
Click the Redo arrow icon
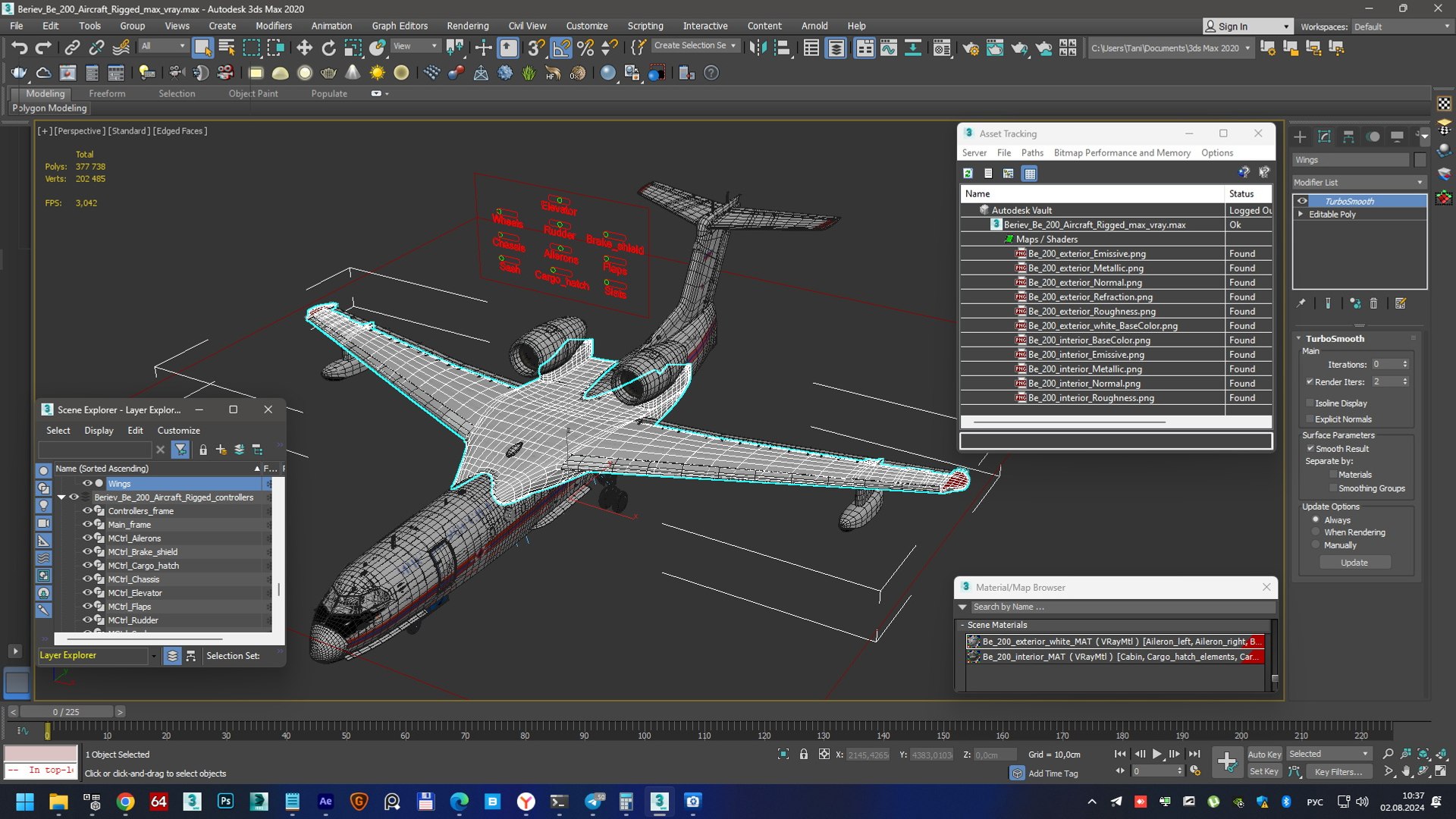[43, 48]
